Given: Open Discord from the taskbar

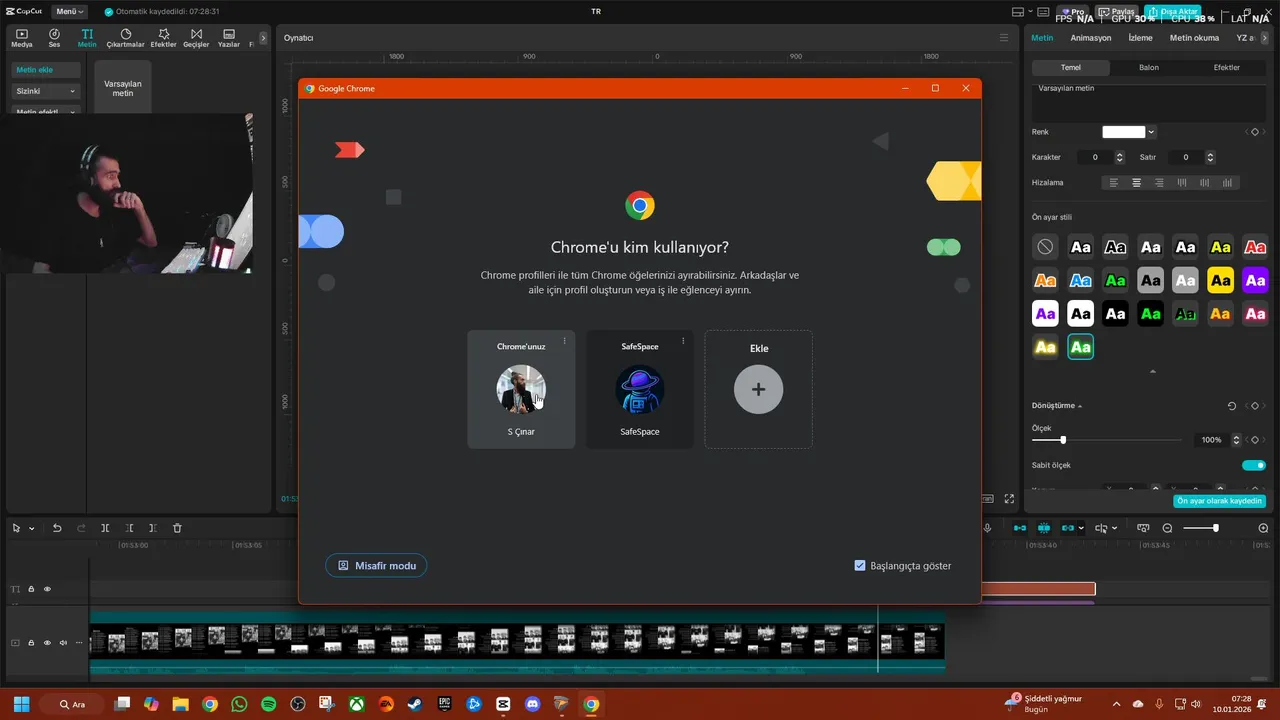Looking at the screenshot, I should click(x=532, y=704).
